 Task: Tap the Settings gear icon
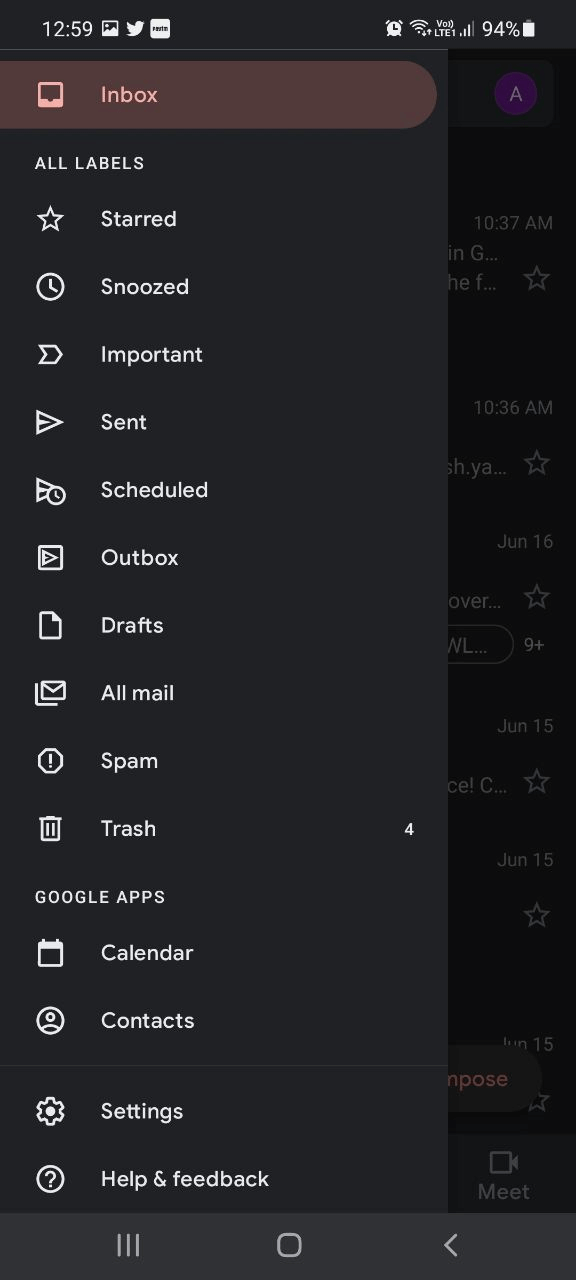coord(50,1111)
